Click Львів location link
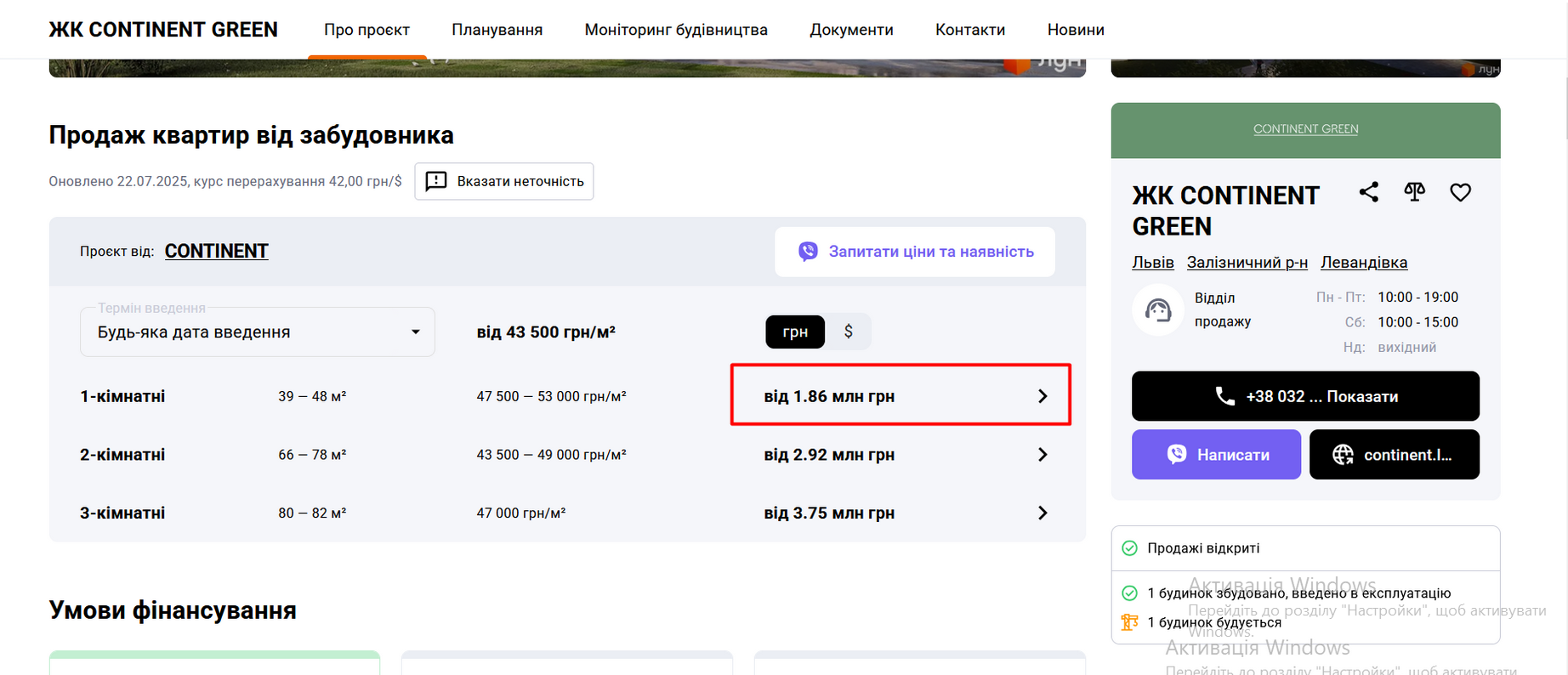 pyautogui.click(x=1153, y=263)
